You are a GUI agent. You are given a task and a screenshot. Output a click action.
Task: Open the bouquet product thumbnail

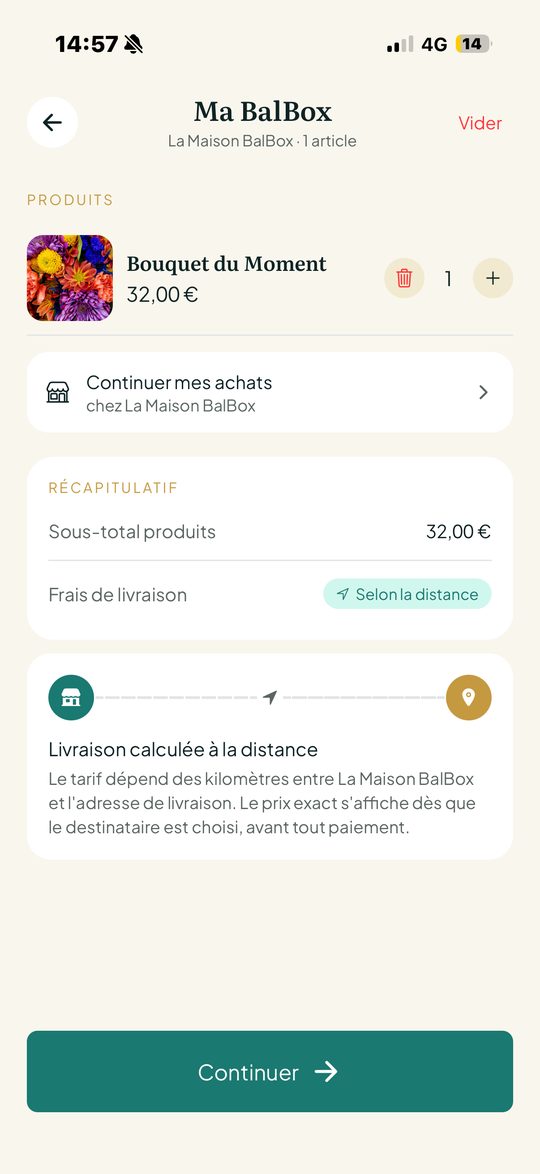click(70, 278)
